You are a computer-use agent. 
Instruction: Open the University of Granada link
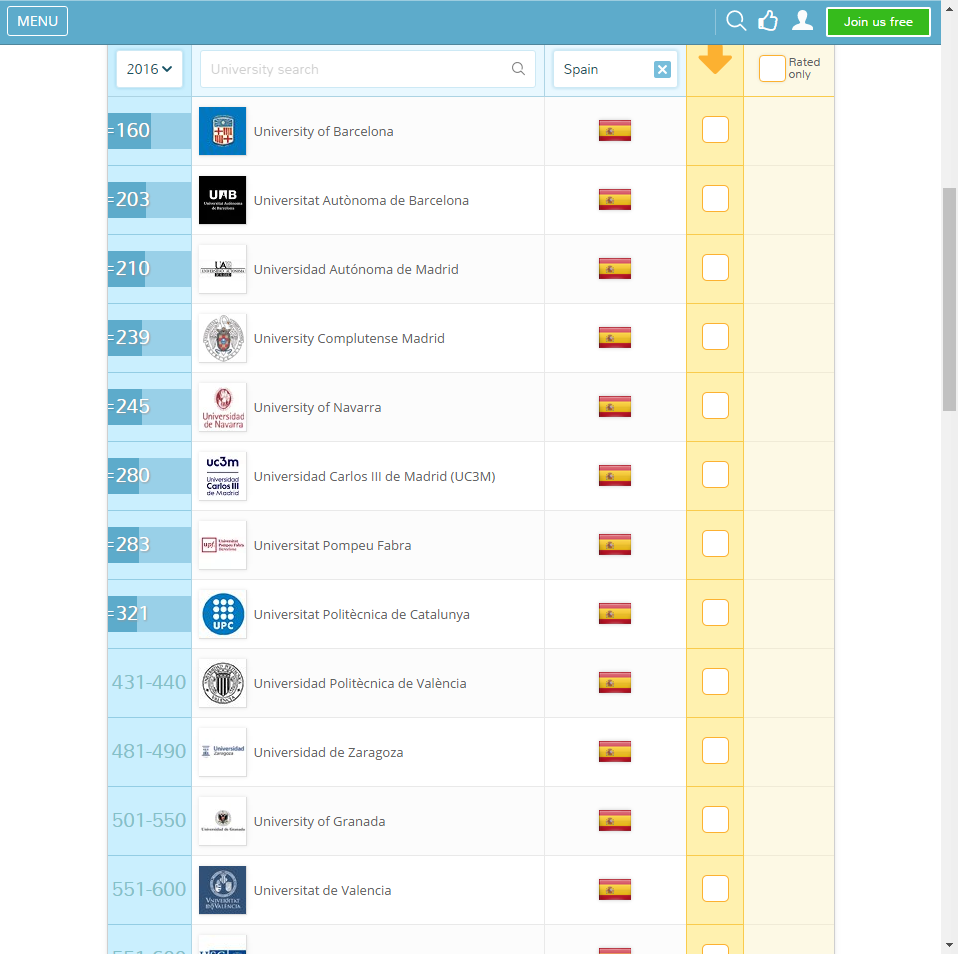click(320, 821)
